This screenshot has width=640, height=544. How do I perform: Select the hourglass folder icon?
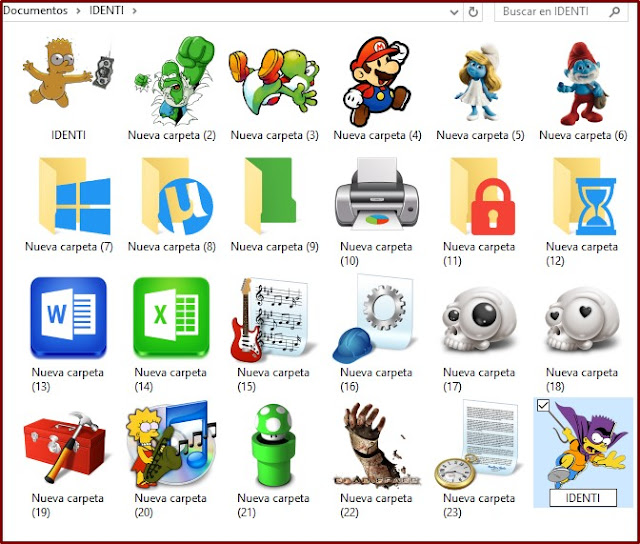pyautogui.click(x=585, y=196)
